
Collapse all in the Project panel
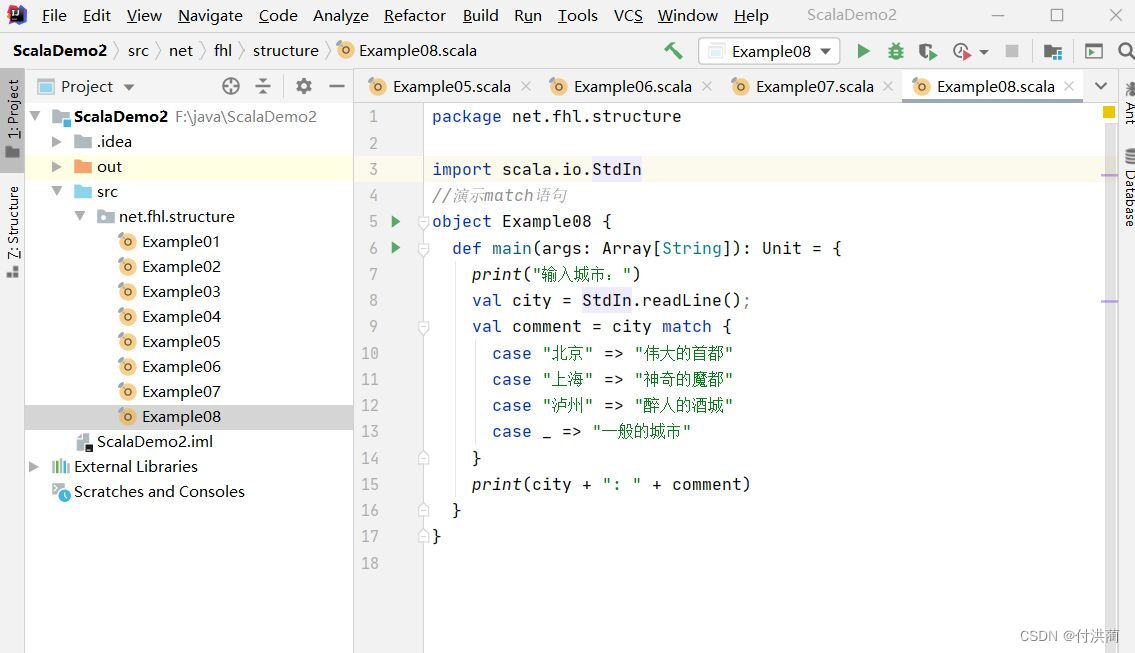coord(263,86)
